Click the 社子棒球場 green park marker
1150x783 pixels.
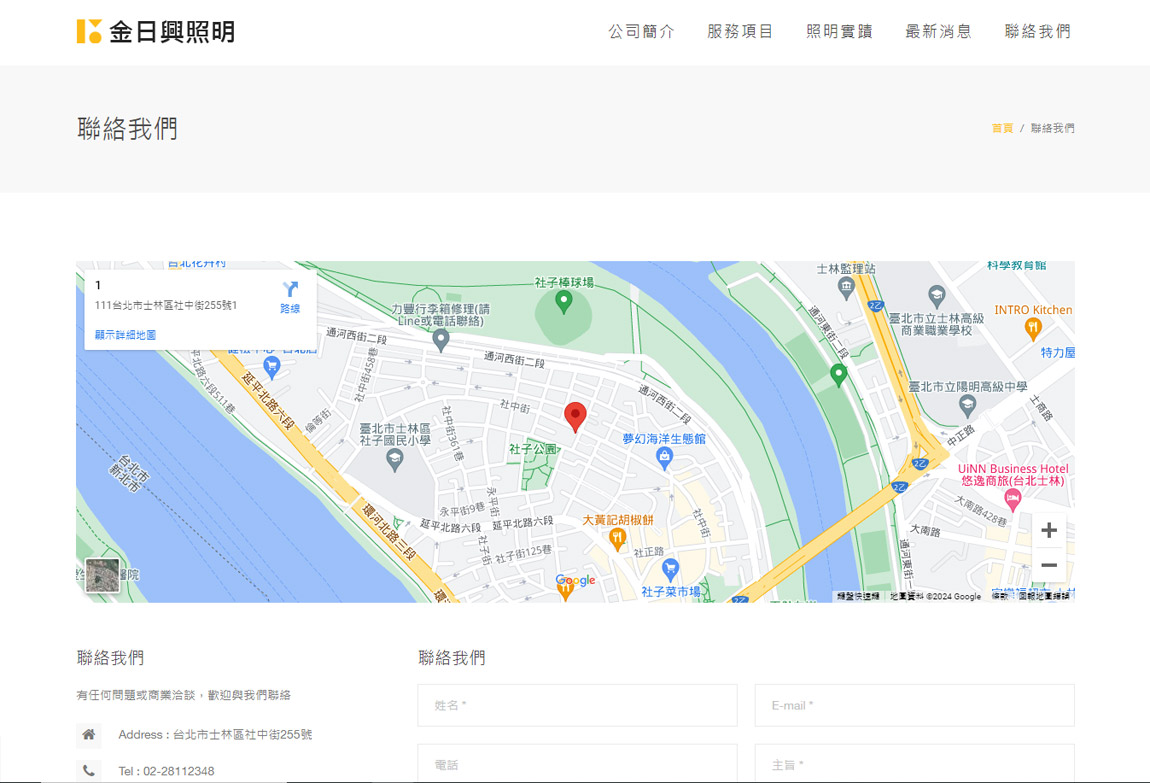(x=564, y=300)
